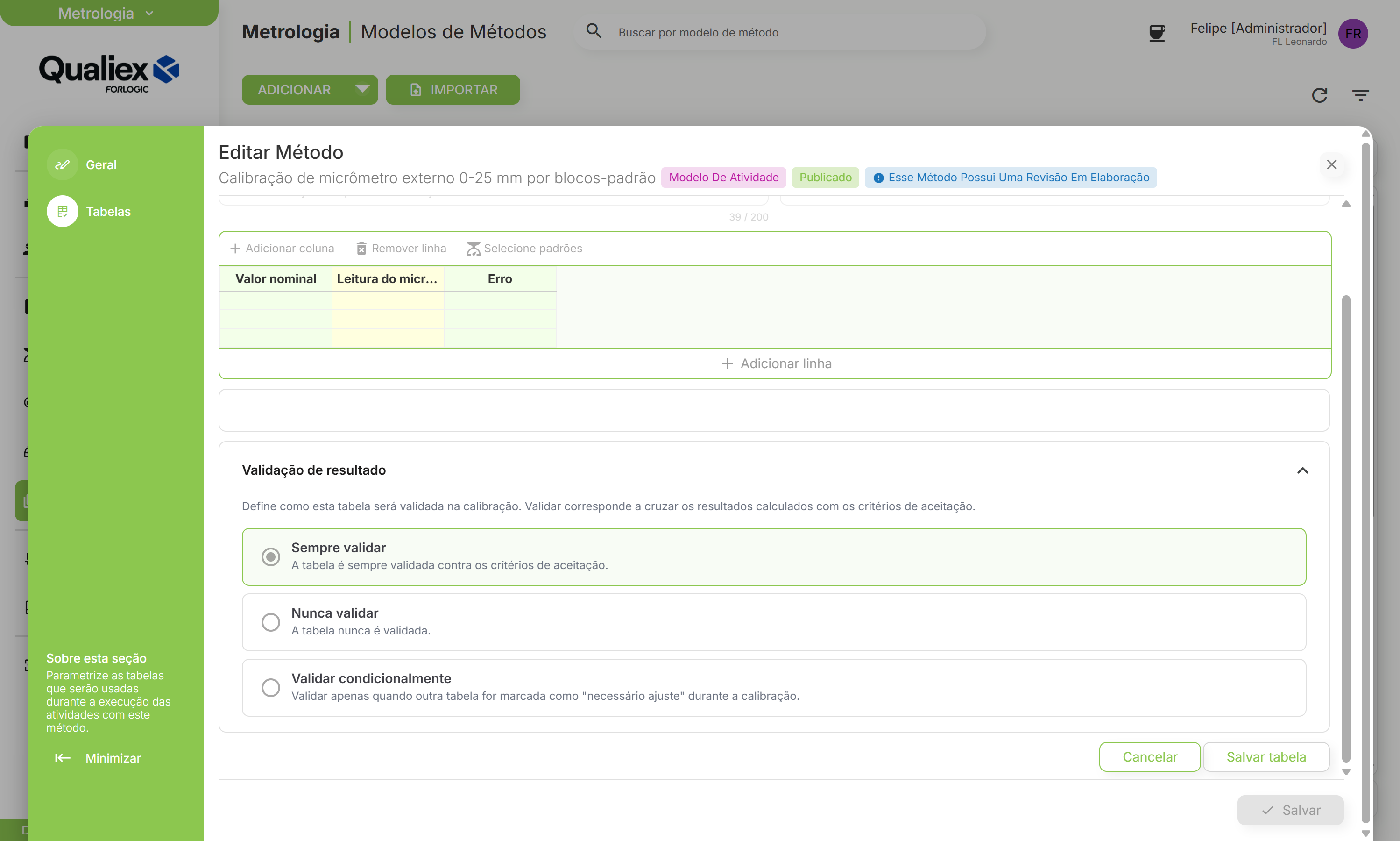The width and height of the screenshot is (1400, 841).
Task: Open the FR user avatar
Action: (1353, 34)
